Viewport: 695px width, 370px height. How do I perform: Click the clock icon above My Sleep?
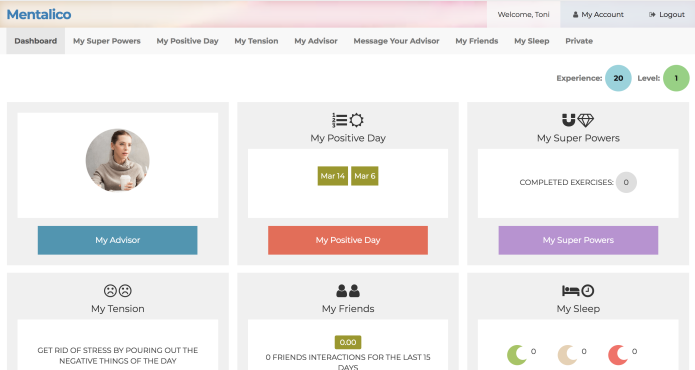[x=588, y=291]
